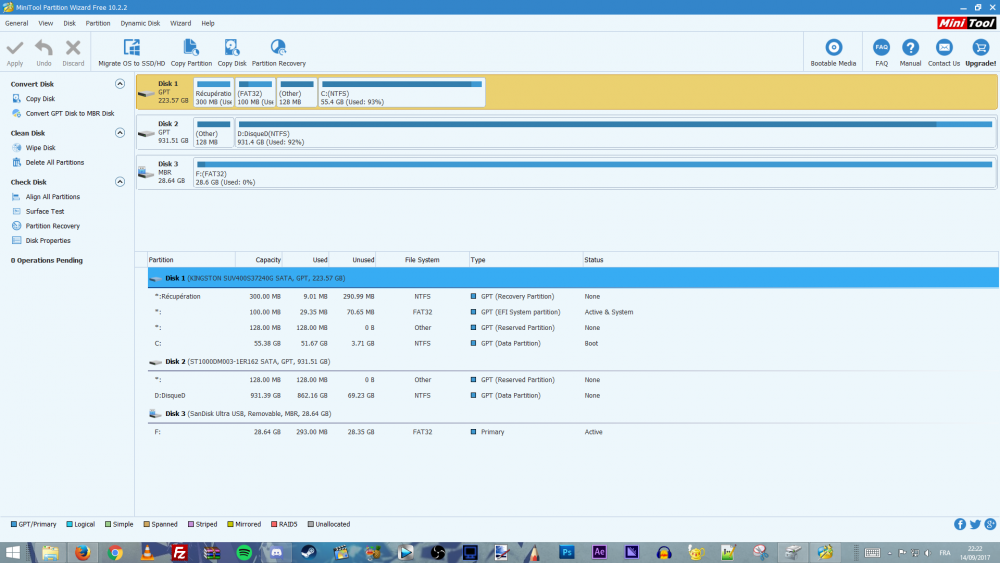Select the Récupération partition block on Disk 1
This screenshot has height=563, width=1000.
coord(214,92)
